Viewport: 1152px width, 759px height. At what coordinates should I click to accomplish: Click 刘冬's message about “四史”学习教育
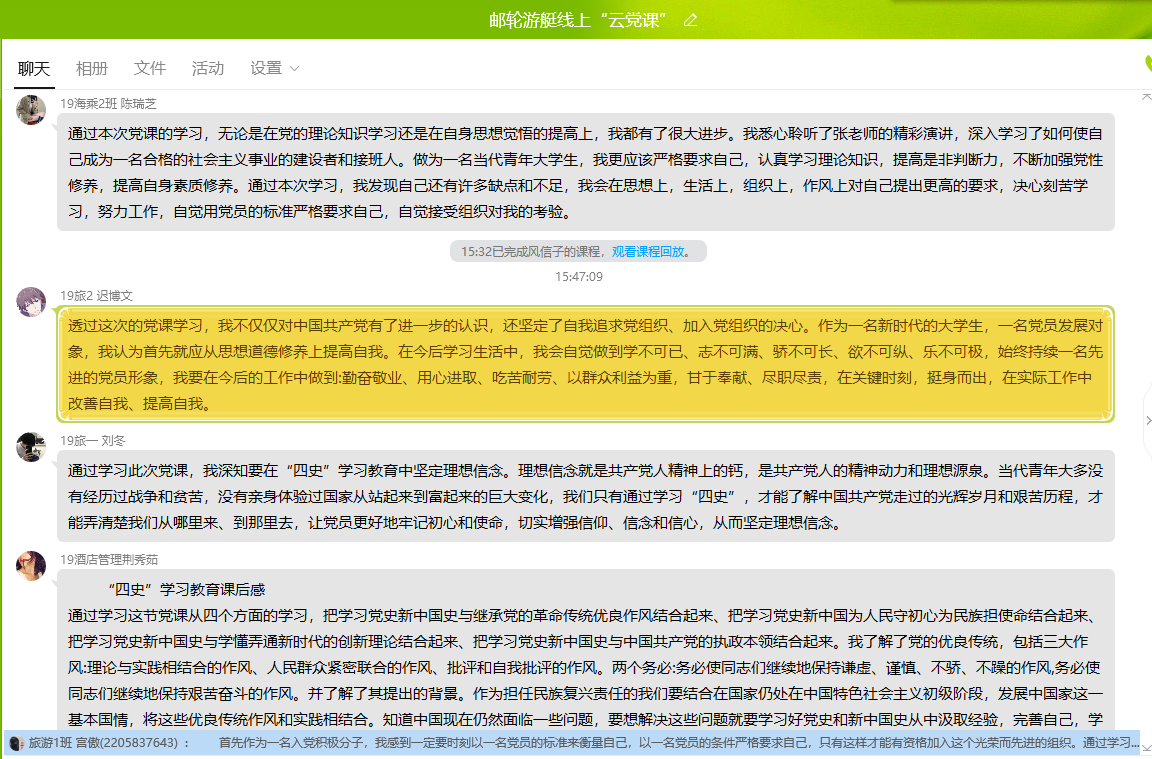pyautogui.click(x=586, y=496)
